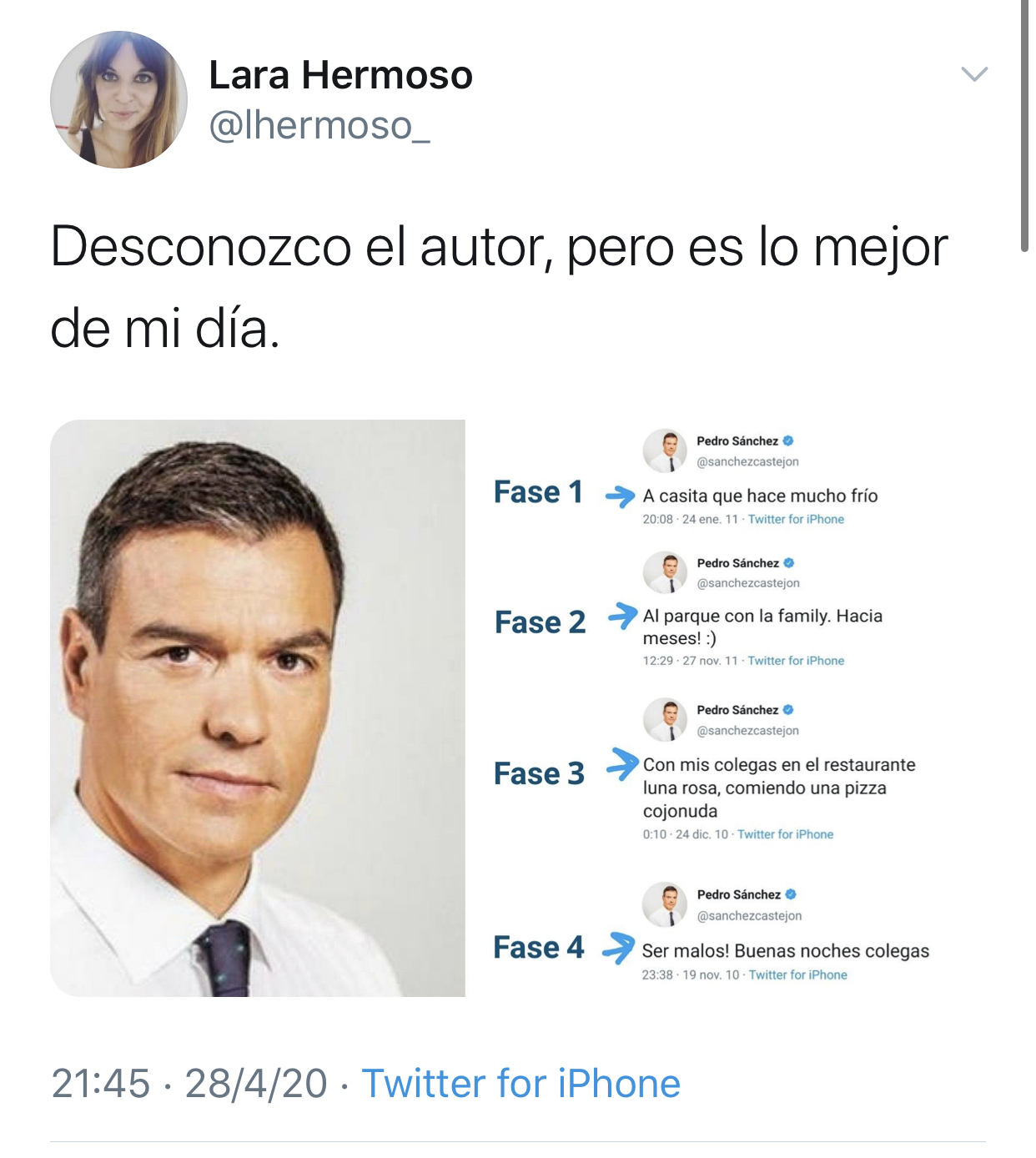Tap the Fase 2 blue arrow

(622, 616)
